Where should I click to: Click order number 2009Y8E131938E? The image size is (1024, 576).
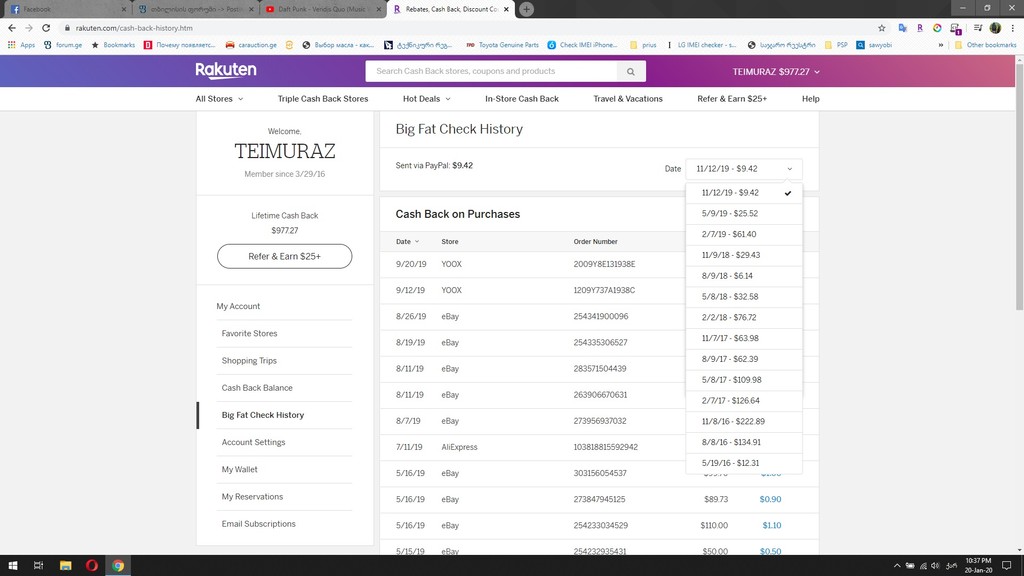[x=604, y=264]
